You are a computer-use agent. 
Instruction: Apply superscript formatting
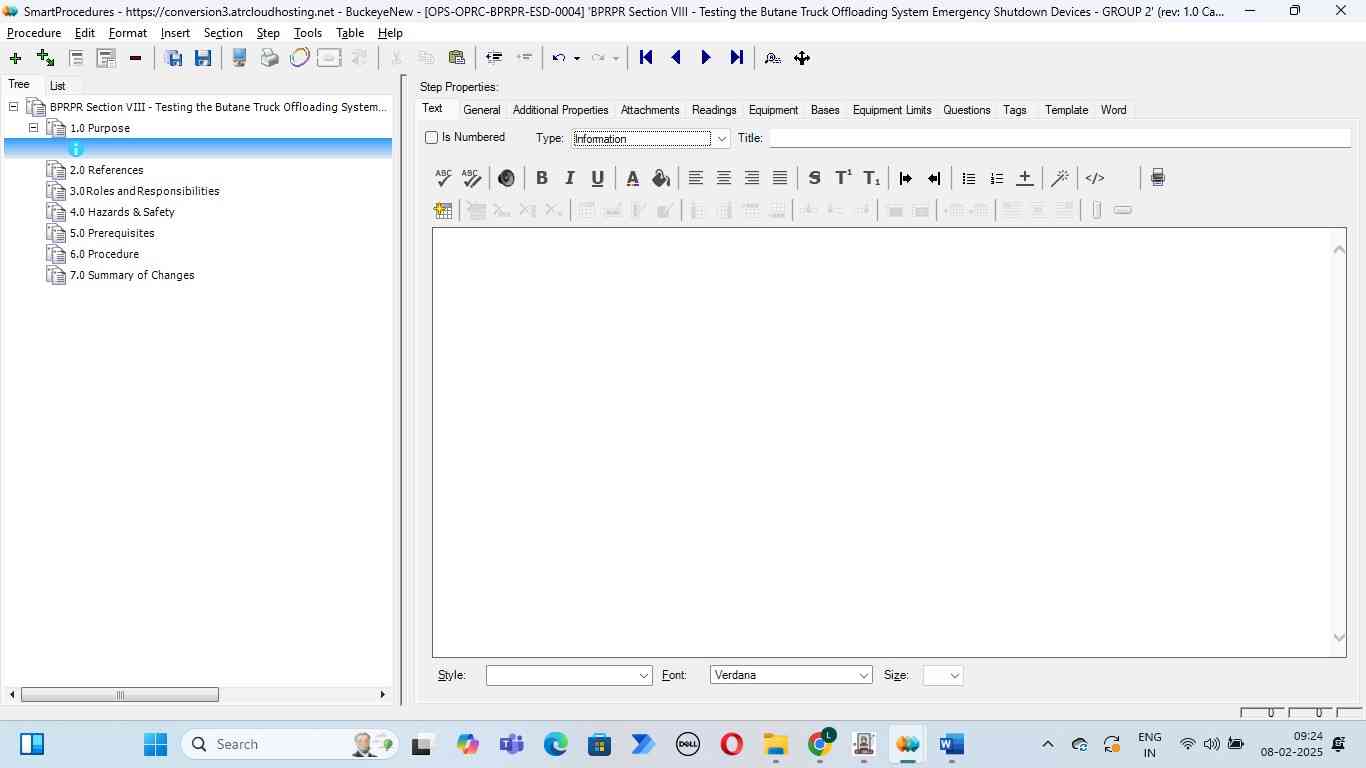tap(843, 178)
